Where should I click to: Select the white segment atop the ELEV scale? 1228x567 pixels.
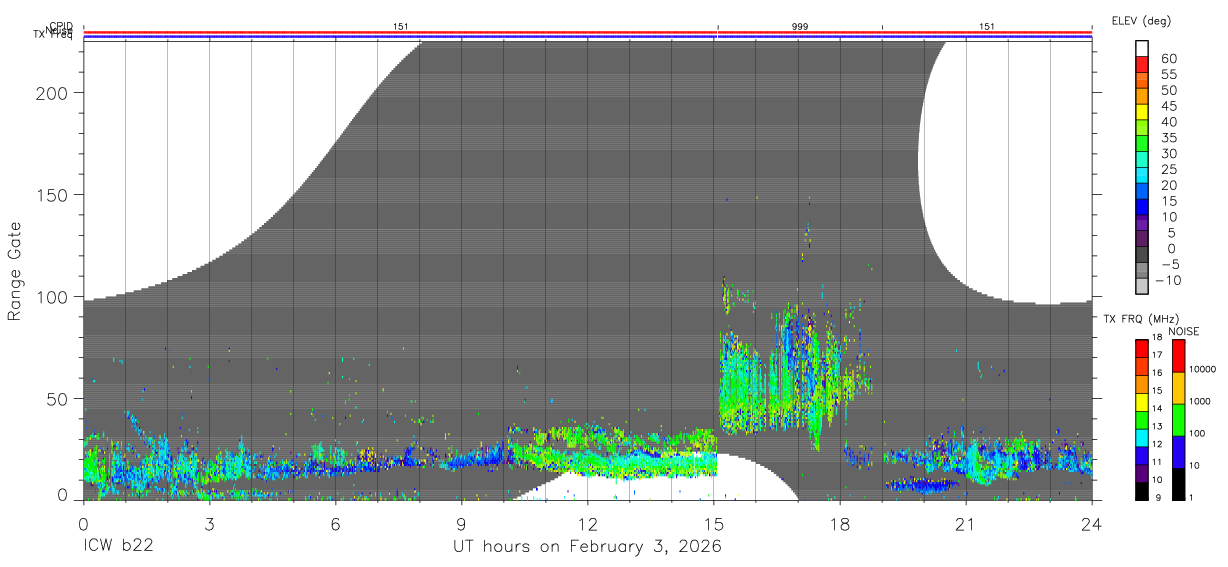pyautogui.click(x=1143, y=47)
